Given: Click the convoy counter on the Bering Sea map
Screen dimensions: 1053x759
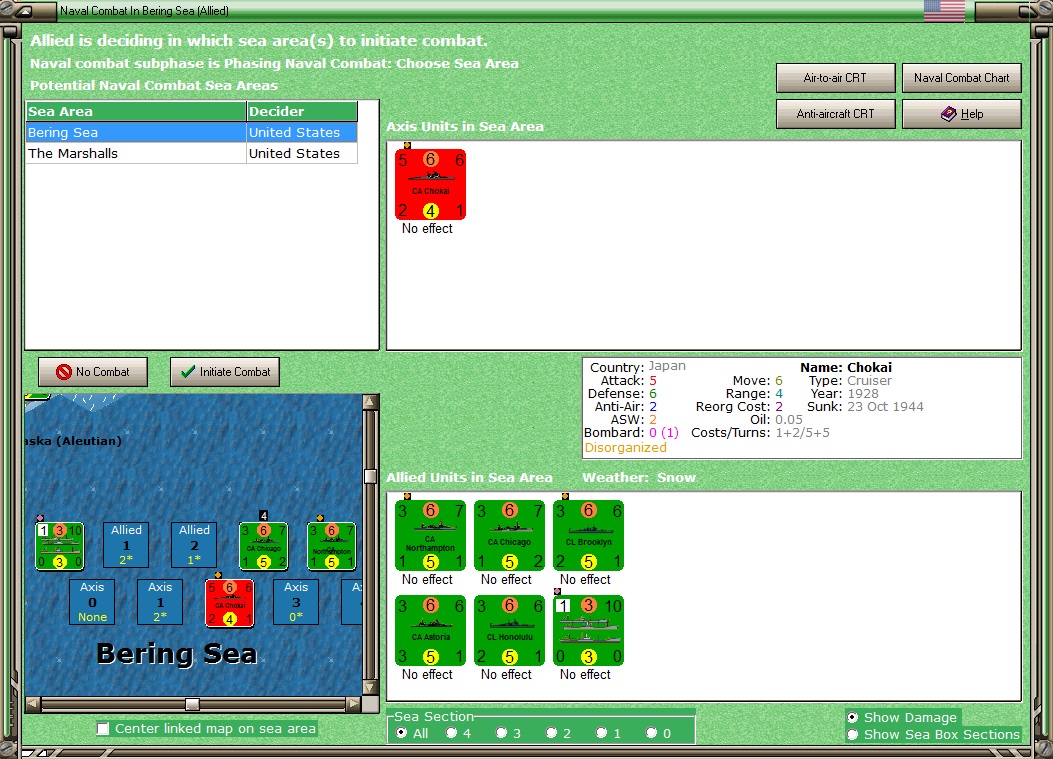Looking at the screenshot, I should coord(60,546).
